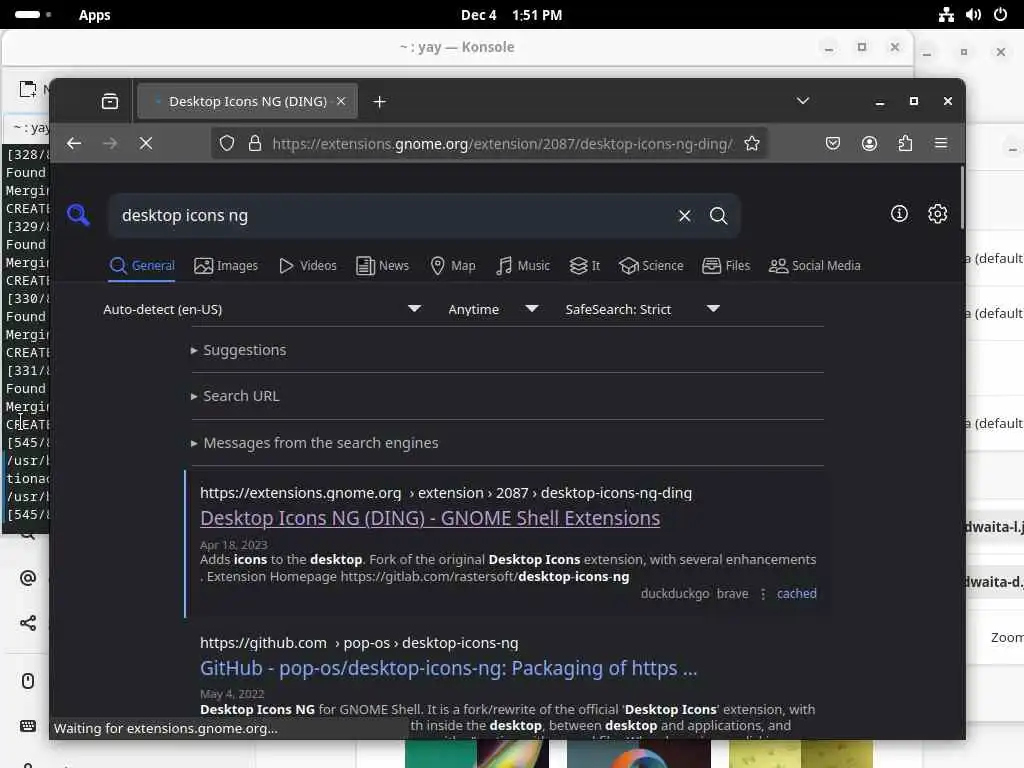1024x768 pixels.
Task: Click the github.com result URL
Action: tap(359, 643)
